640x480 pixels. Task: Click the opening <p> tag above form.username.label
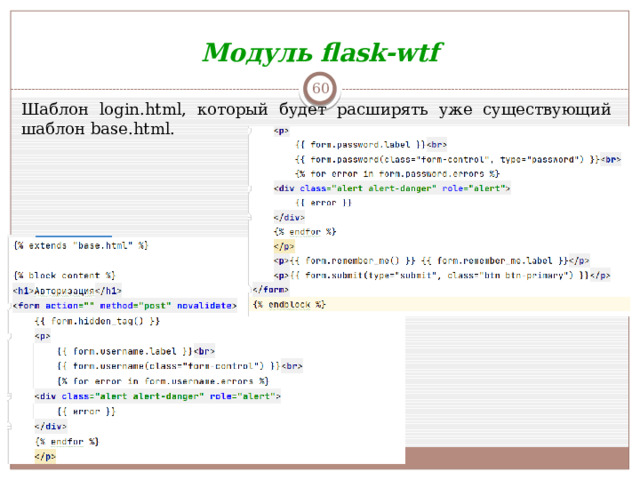pos(42,336)
